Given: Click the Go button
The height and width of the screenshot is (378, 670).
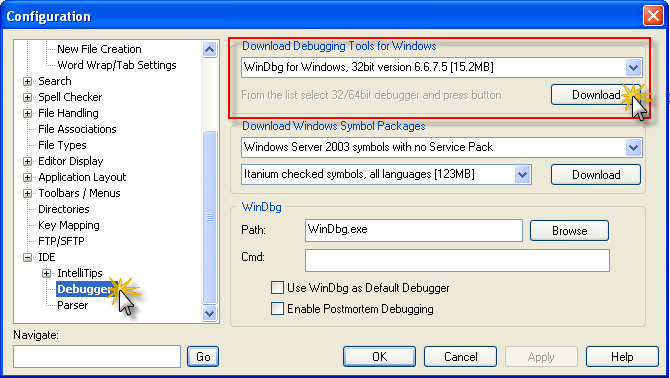Looking at the screenshot, I should point(203,357).
